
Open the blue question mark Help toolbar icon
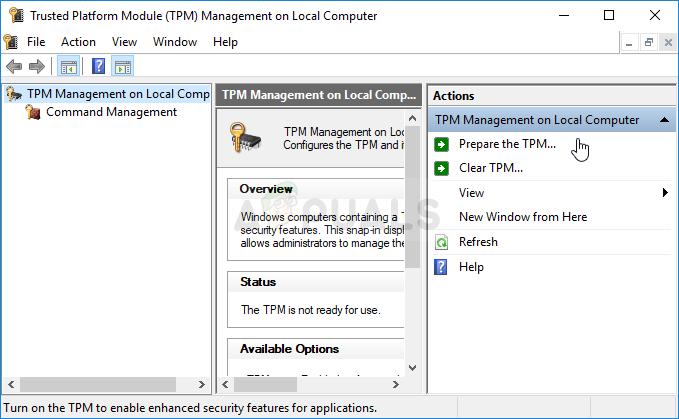tap(98, 66)
